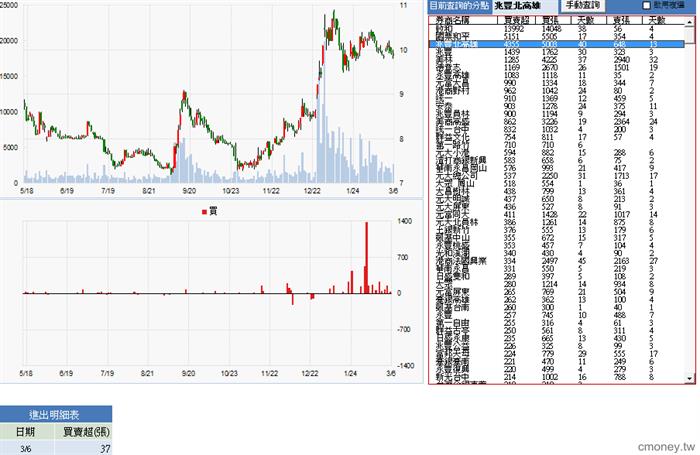
Task: Select the broker row with net 340
Action: [557, 253]
